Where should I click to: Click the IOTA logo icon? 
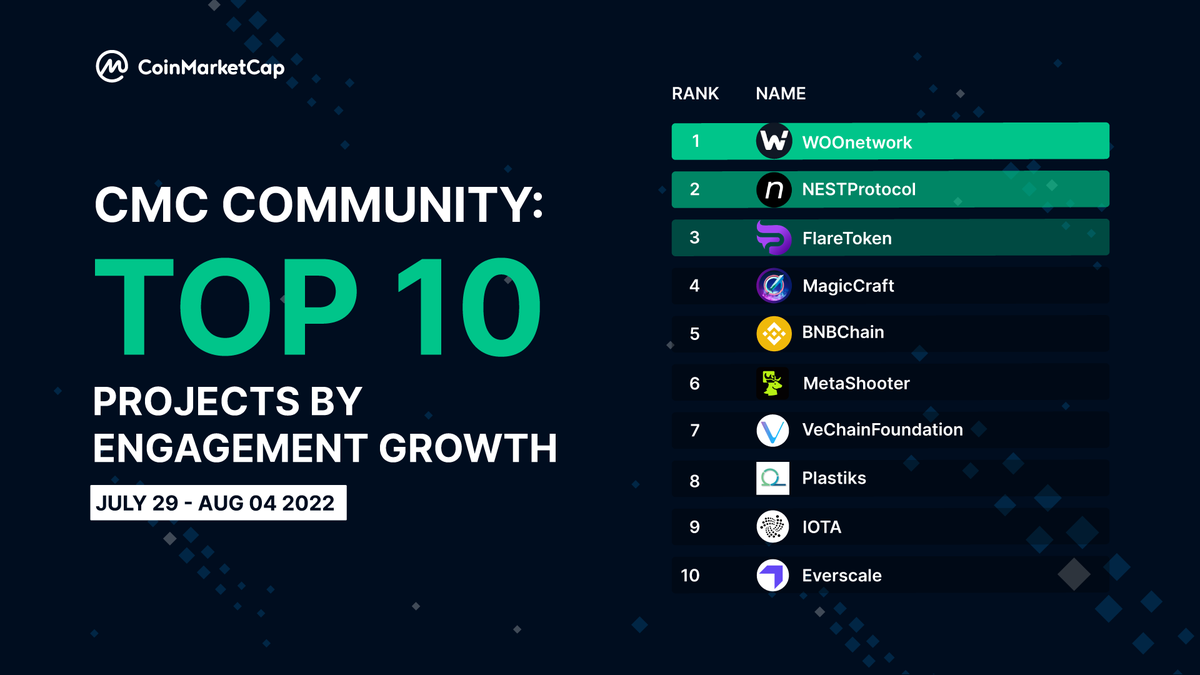pyautogui.click(x=774, y=526)
